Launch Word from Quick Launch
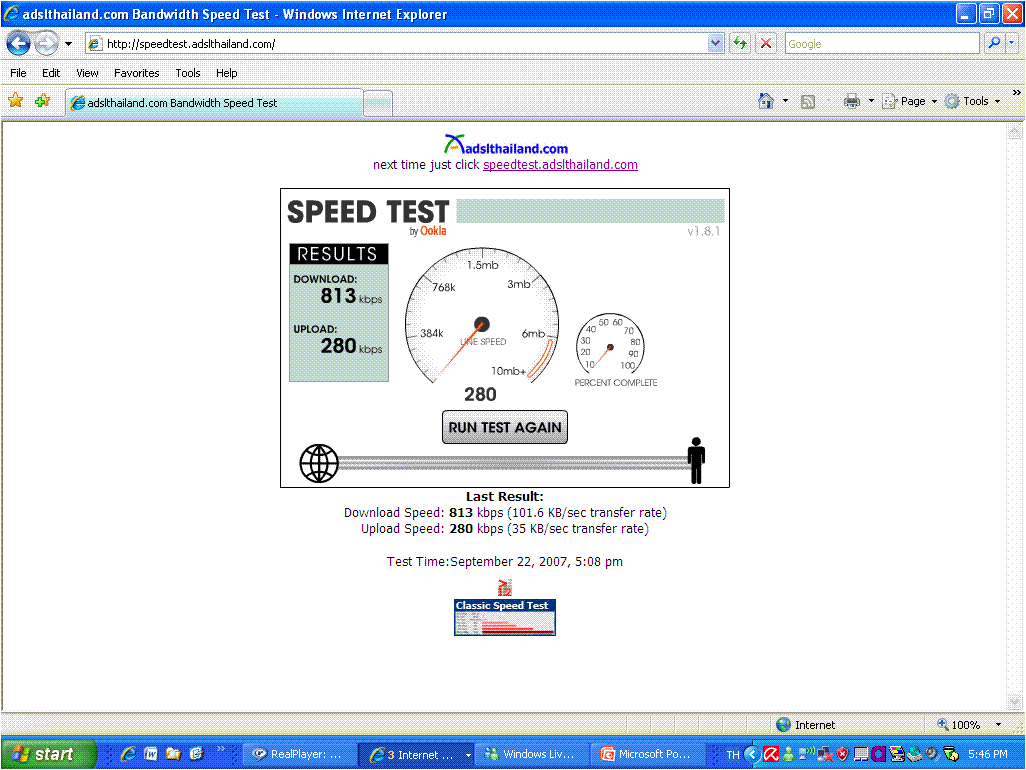 tap(150, 754)
